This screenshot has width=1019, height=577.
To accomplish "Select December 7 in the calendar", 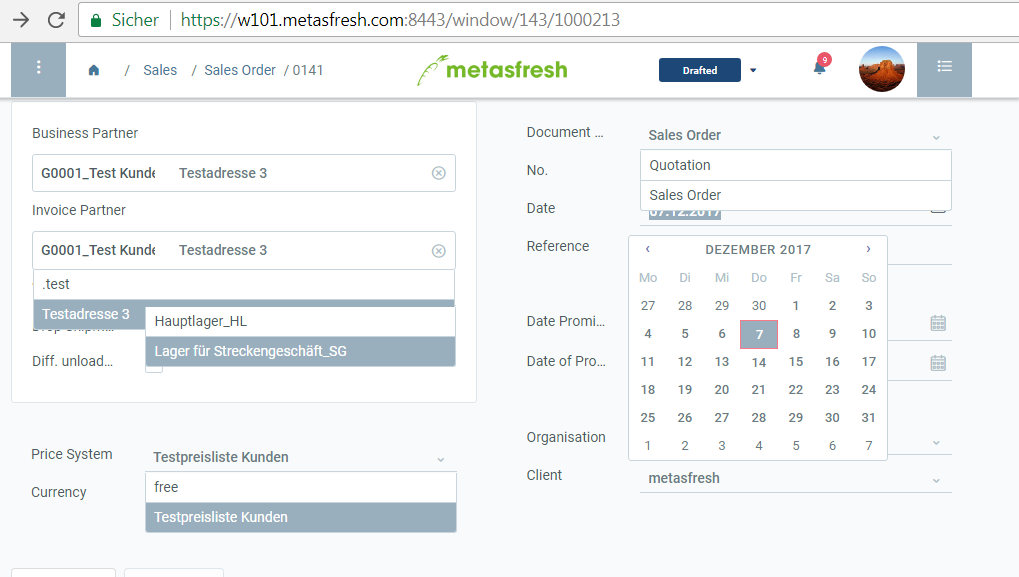I will click(759, 334).
